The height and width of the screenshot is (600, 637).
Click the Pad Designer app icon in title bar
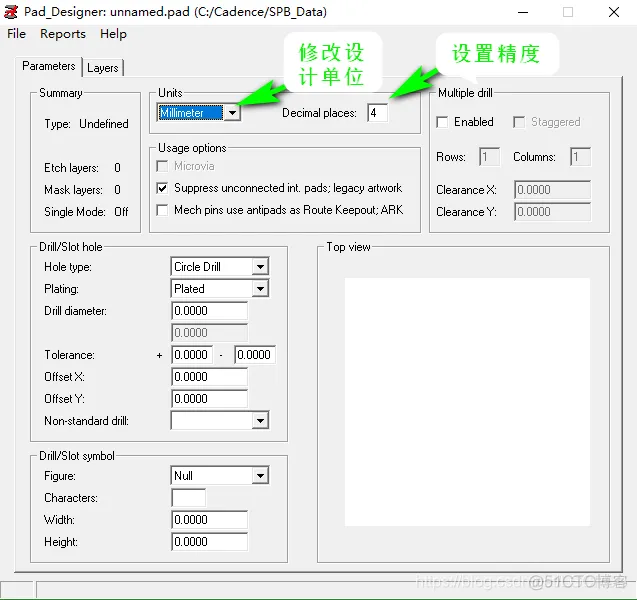tap(11, 12)
